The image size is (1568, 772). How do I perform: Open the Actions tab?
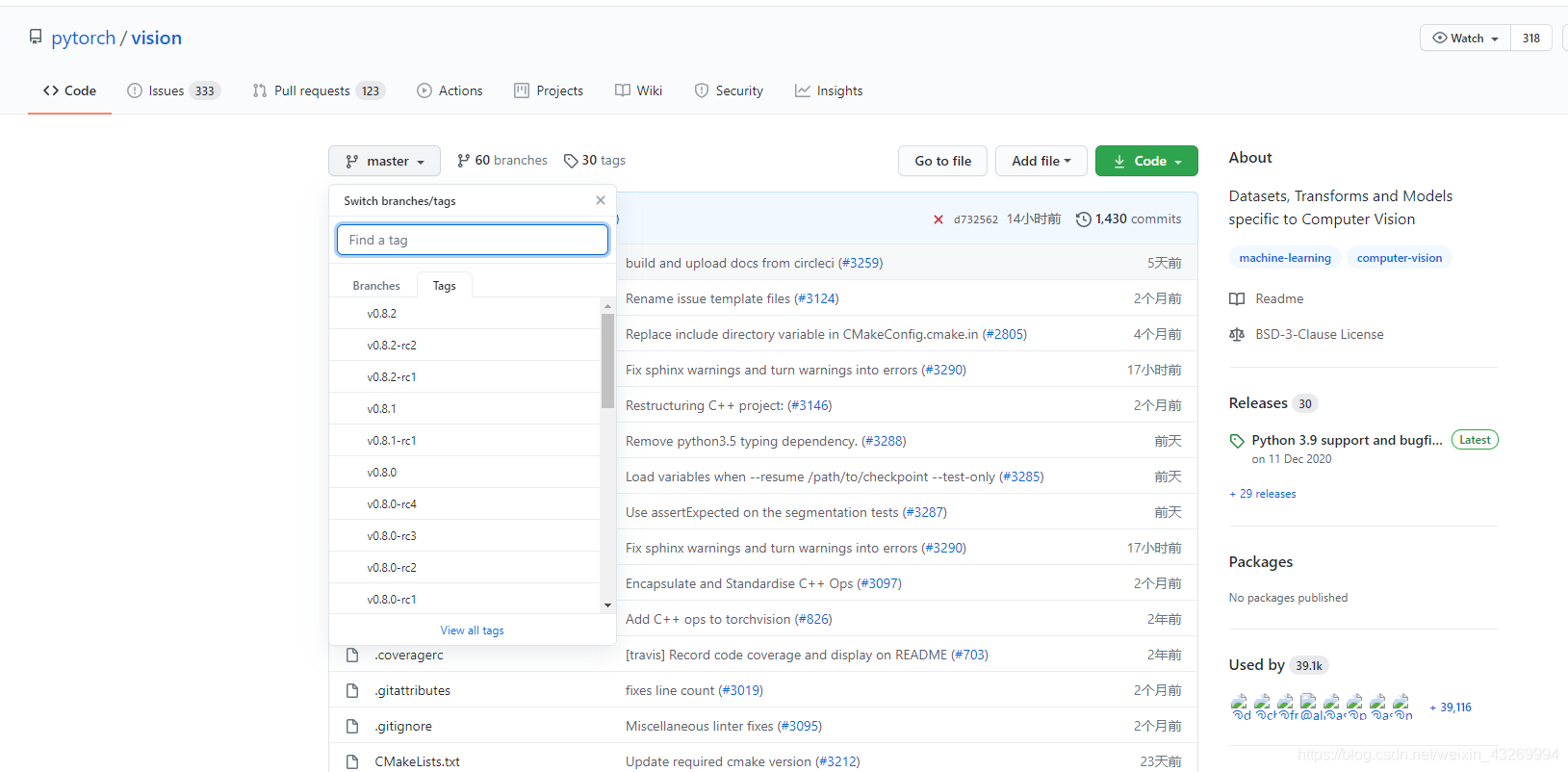point(450,90)
